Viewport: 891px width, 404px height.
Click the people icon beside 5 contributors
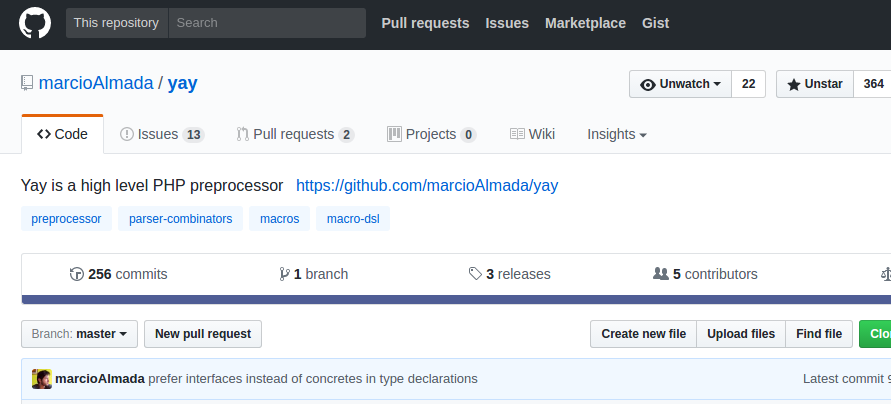661,274
